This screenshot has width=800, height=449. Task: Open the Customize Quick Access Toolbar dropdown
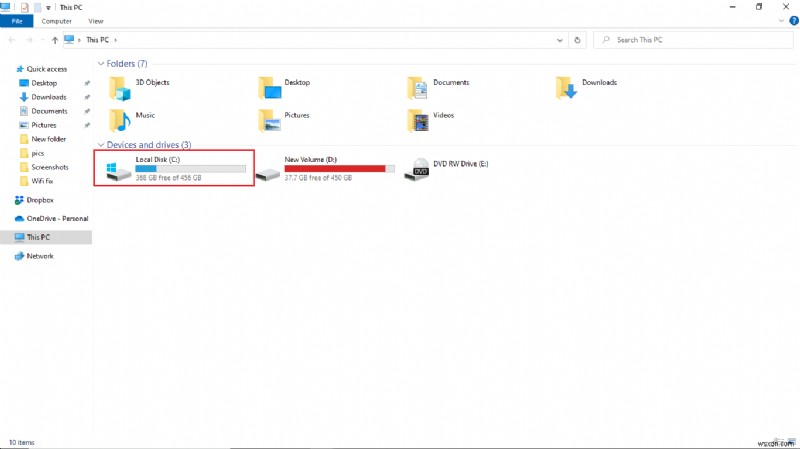[48, 8]
